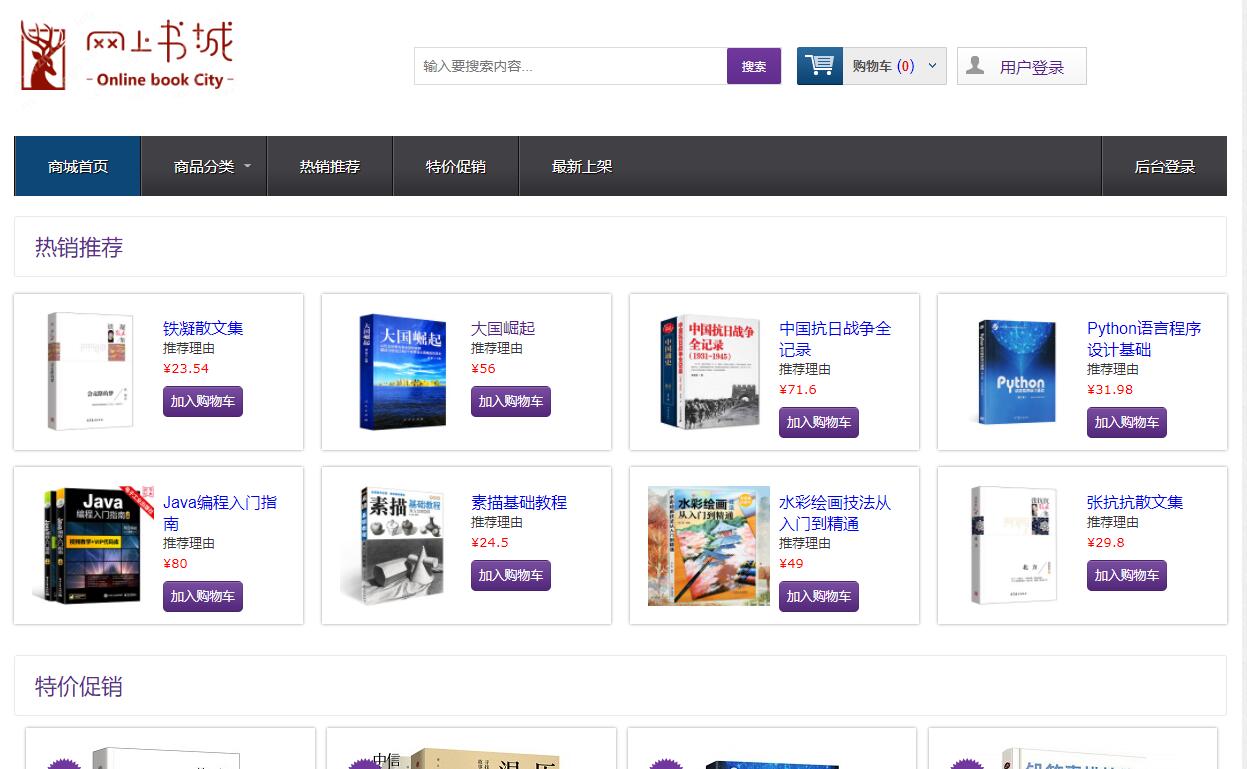This screenshot has width=1247, height=769.
Task: Click the shopping cart icon
Action: pyautogui.click(x=818, y=65)
